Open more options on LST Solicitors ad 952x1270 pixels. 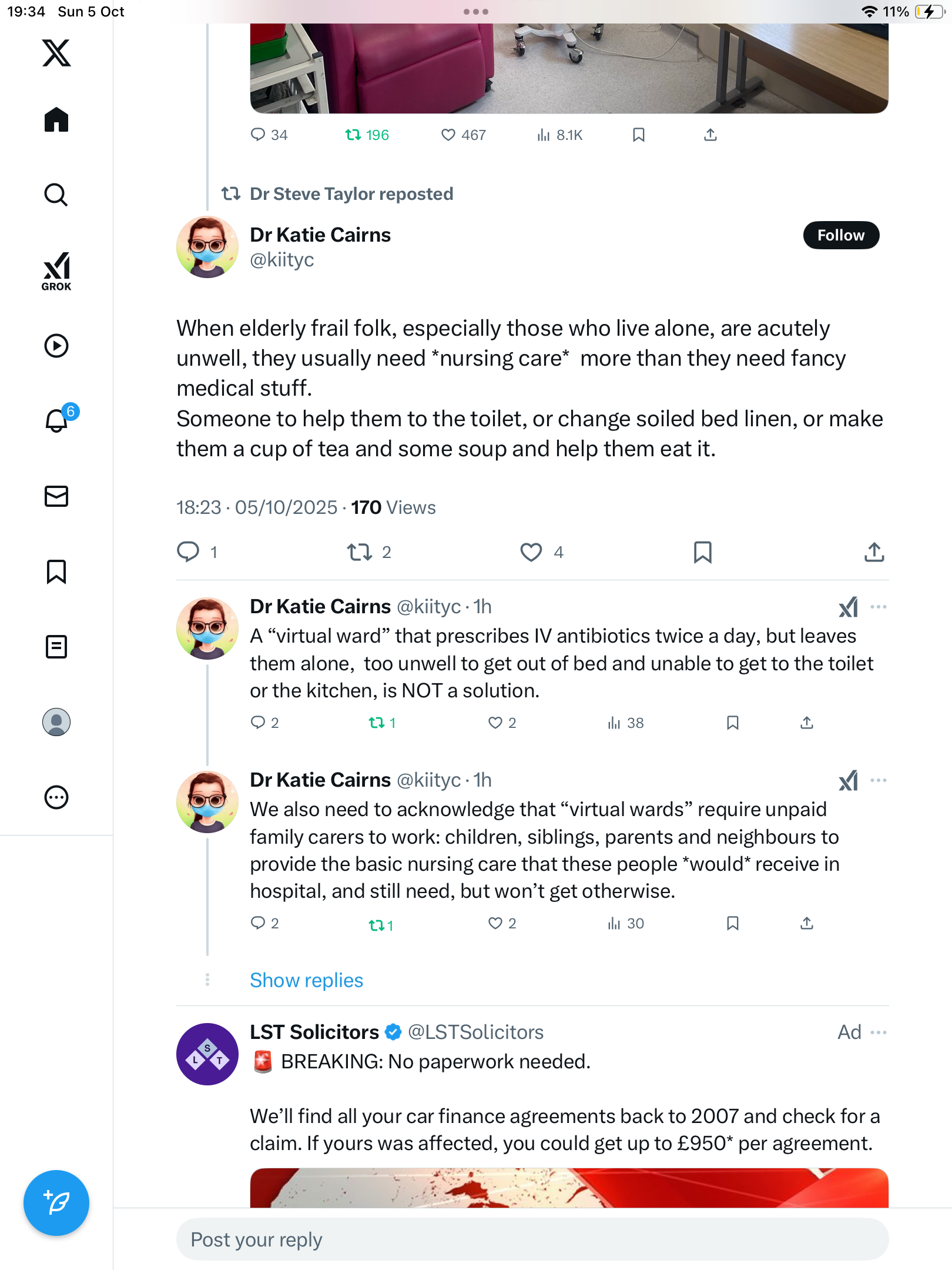pos(879,1032)
